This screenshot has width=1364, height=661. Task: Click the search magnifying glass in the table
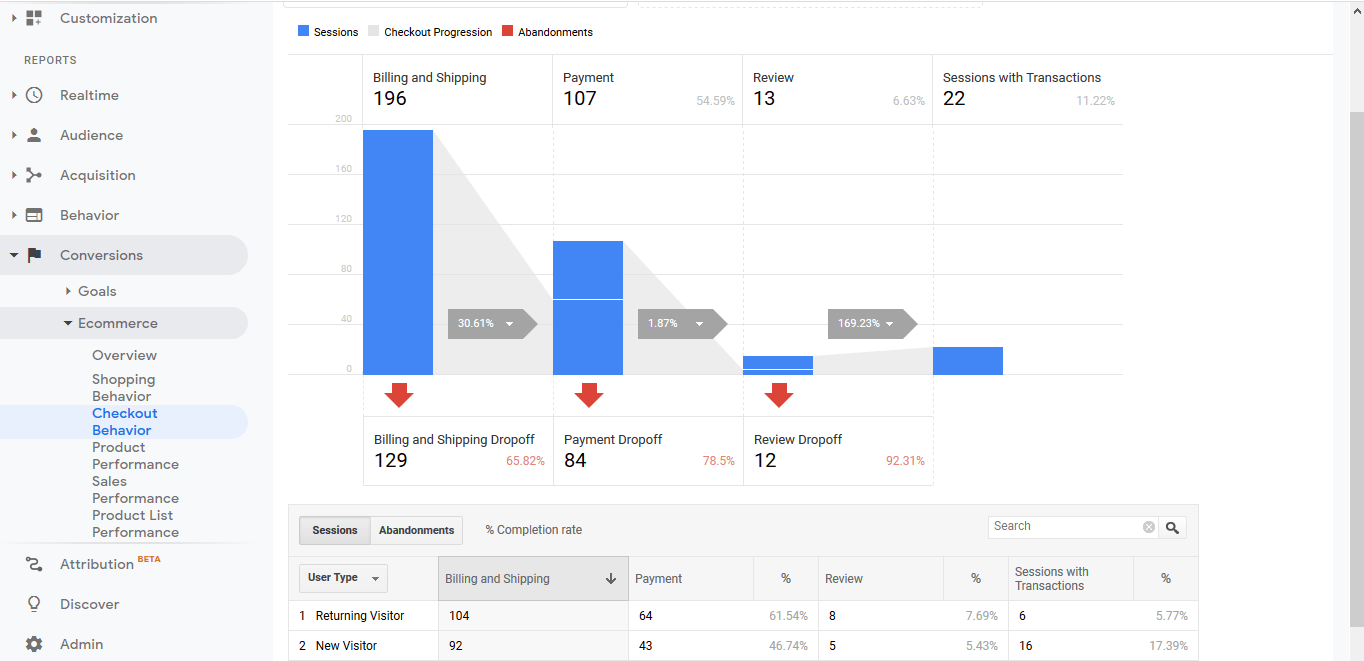pyautogui.click(x=1172, y=526)
